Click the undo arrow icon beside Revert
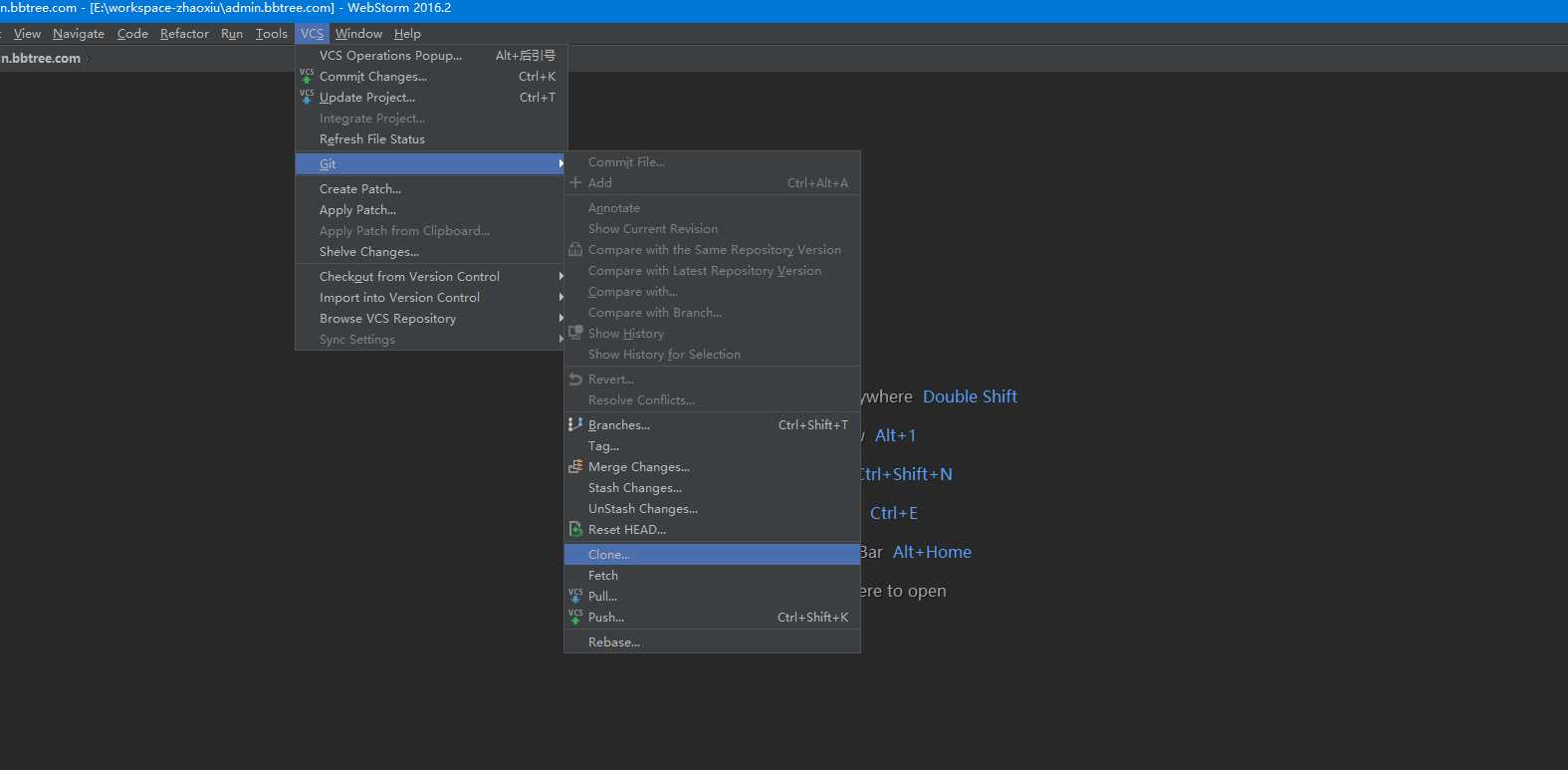This screenshot has width=1568, height=770. pyautogui.click(x=575, y=379)
